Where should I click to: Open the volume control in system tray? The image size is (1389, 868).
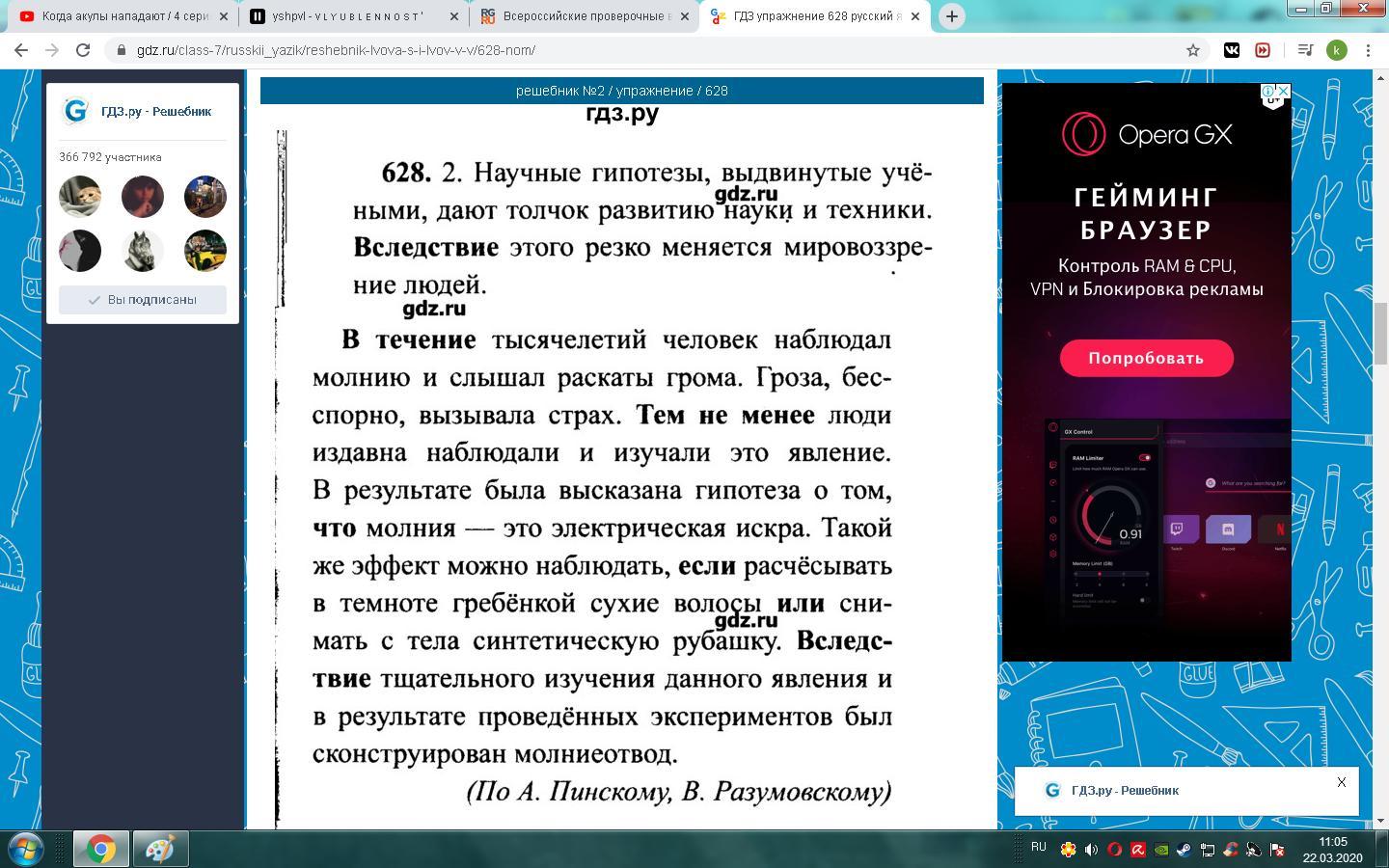pyautogui.click(x=1091, y=850)
